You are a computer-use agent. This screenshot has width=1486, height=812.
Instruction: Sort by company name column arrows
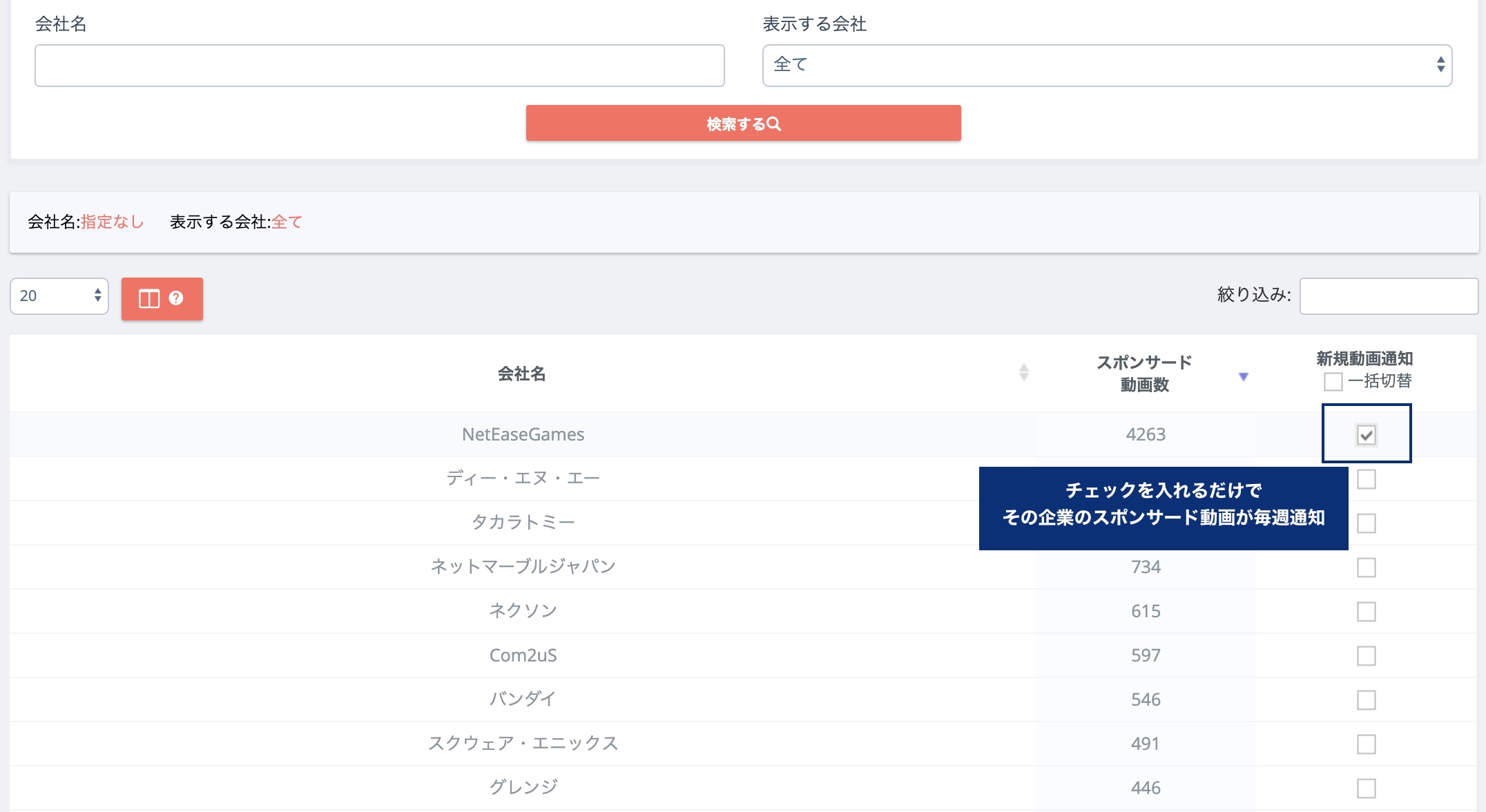1023,373
